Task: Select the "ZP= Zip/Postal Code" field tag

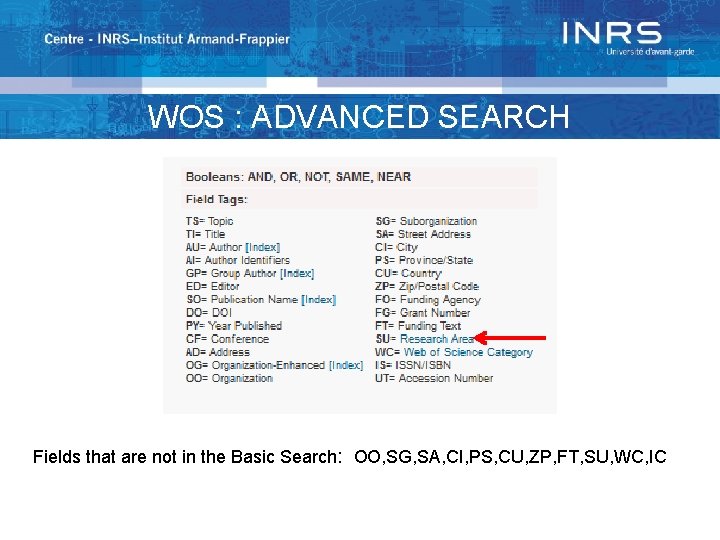Action: tap(427, 287)
